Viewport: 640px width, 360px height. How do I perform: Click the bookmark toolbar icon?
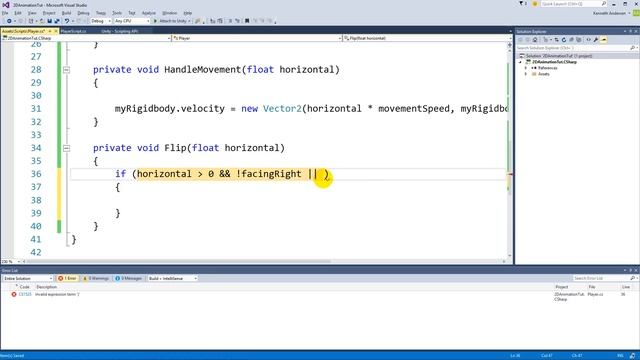coord(247,21)
